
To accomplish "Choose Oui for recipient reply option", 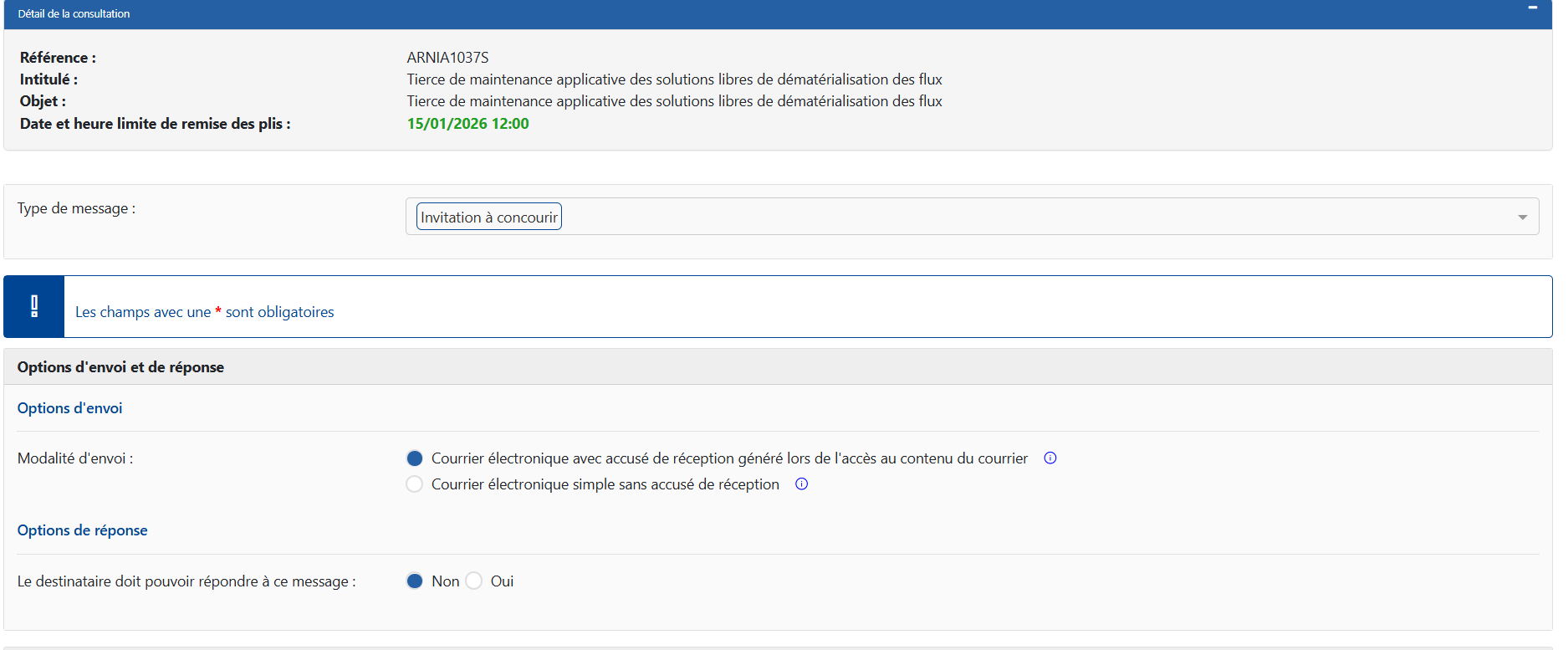I will [474, 581].
